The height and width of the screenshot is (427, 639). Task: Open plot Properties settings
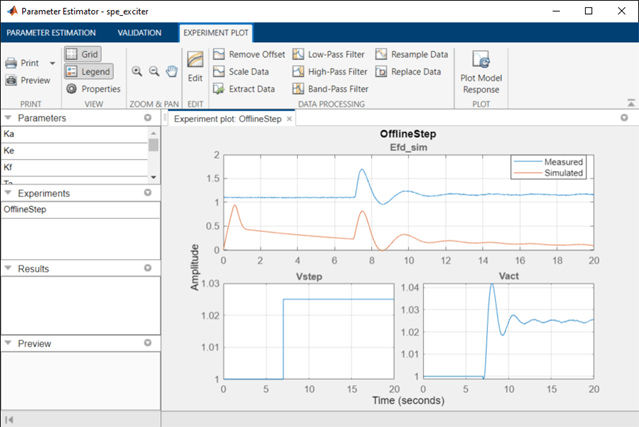93,89
